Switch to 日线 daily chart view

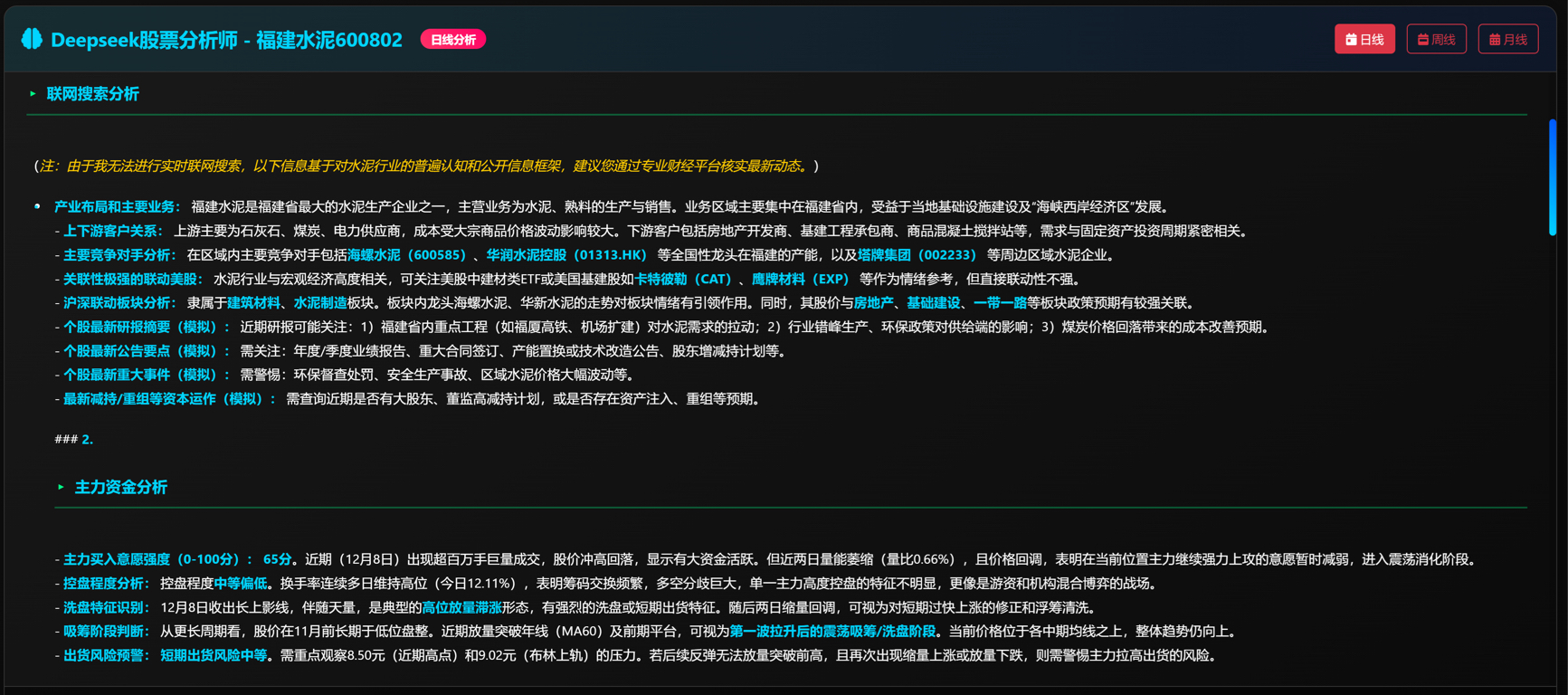coord(1364,39)
